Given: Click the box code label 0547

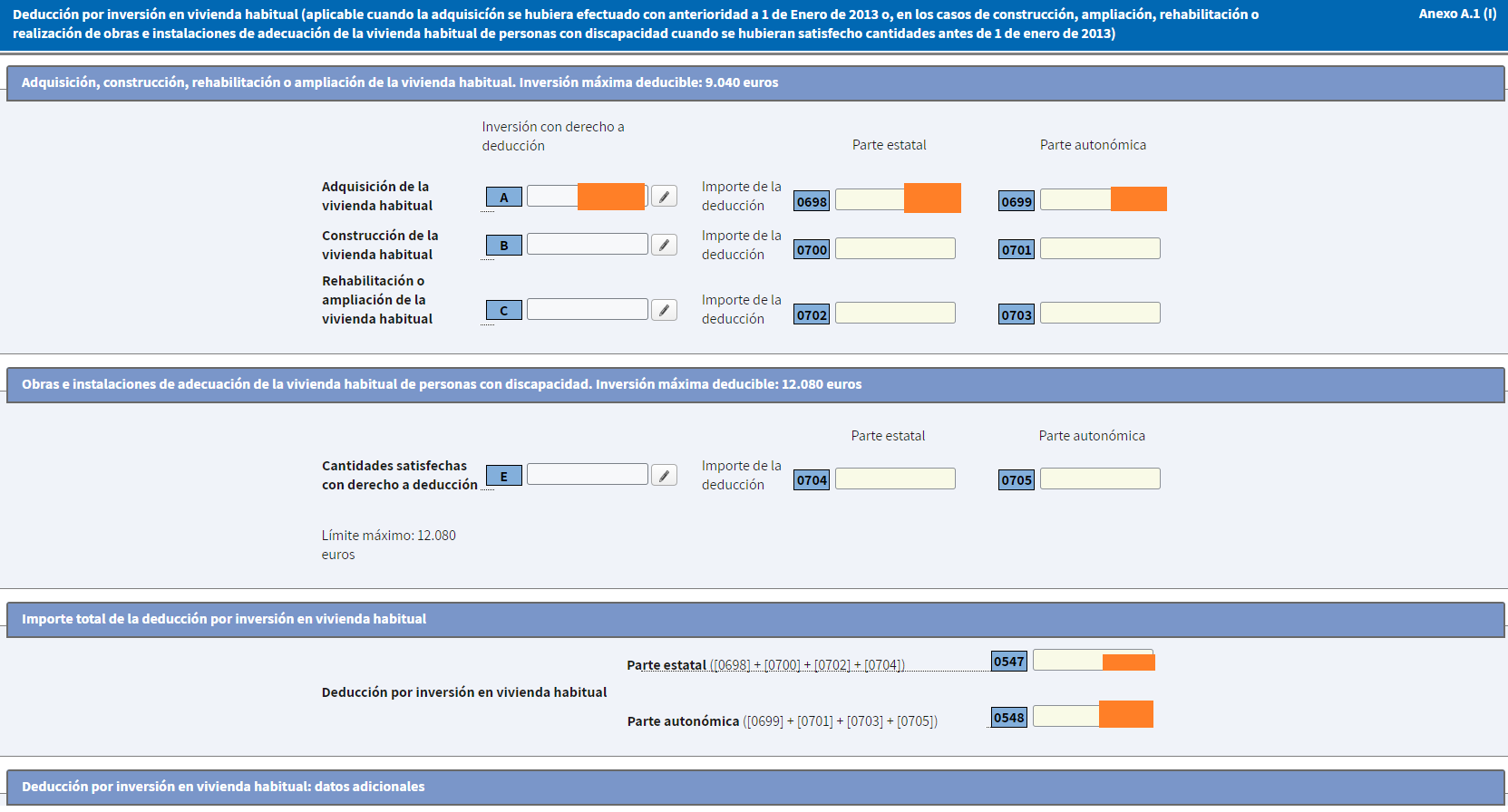Looking at the screenshot, I should tap(1008, 662).
